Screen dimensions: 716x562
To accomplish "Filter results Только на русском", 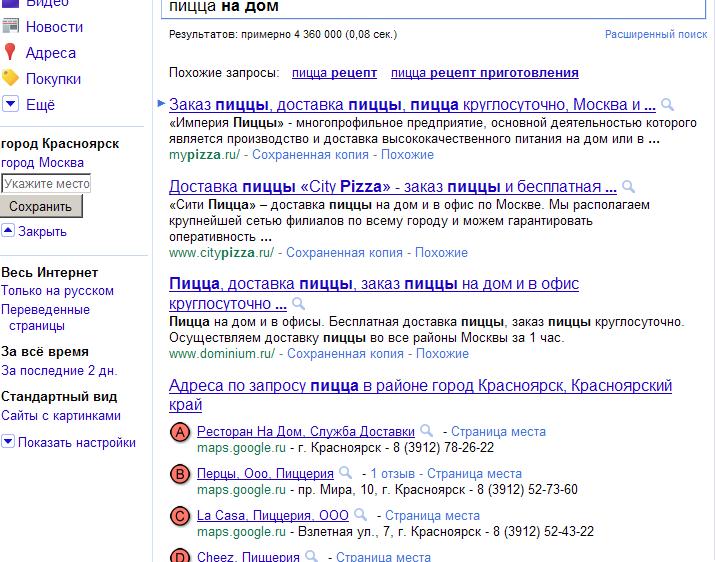I will tap(57, 291).
